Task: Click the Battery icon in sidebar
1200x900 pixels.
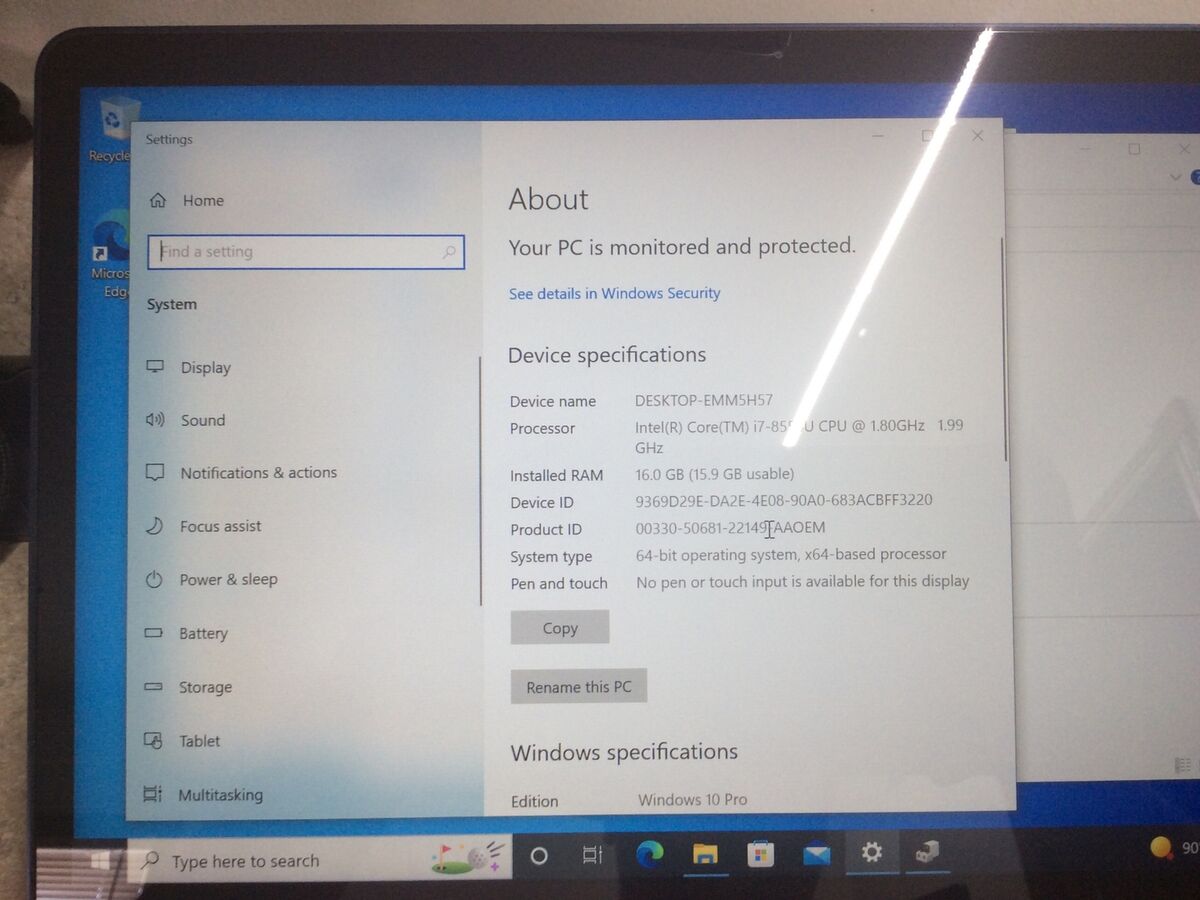Action: 154,633
